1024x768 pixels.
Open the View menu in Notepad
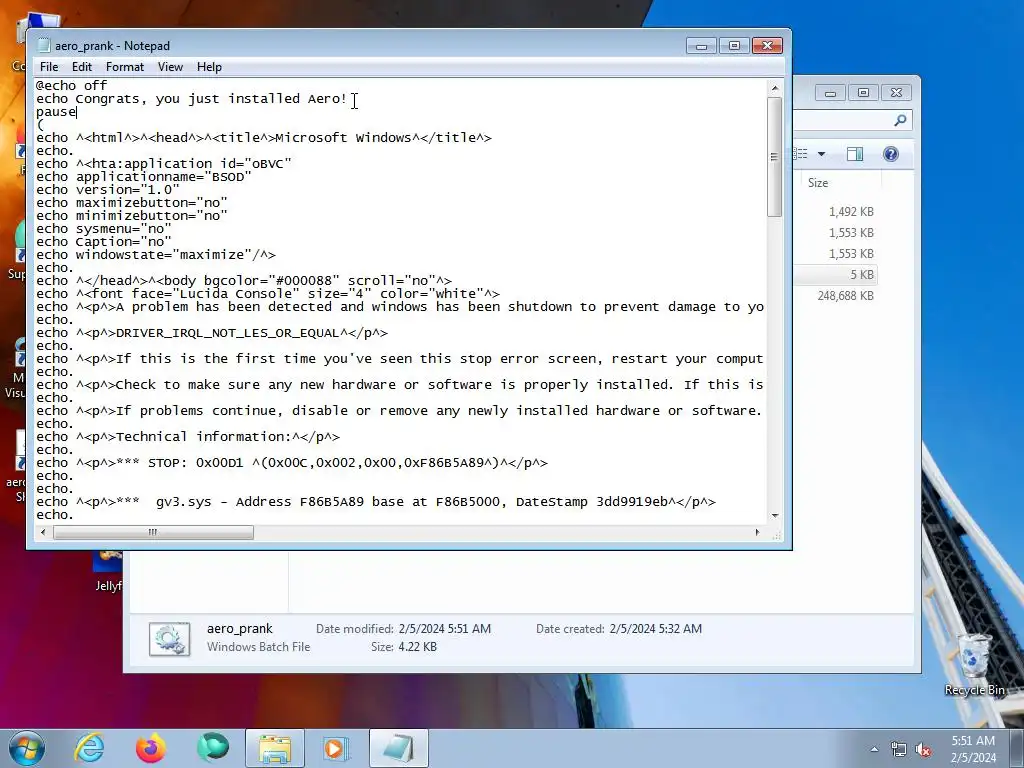click(x=170, y=67)
